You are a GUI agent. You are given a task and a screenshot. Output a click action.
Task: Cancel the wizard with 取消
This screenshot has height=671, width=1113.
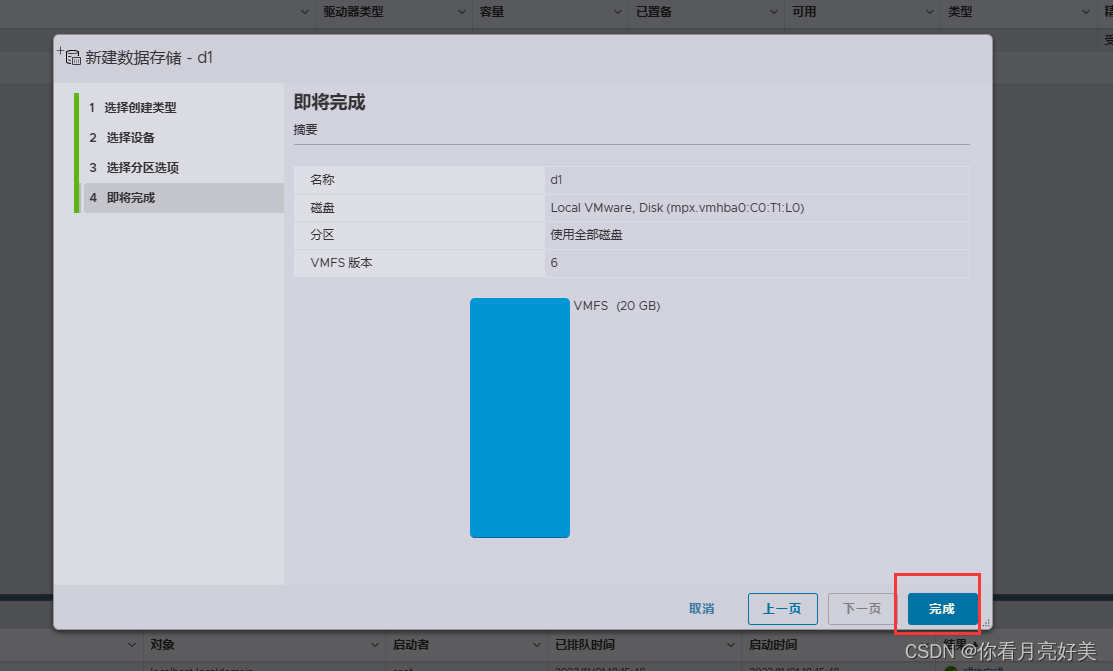click(701, 609)
